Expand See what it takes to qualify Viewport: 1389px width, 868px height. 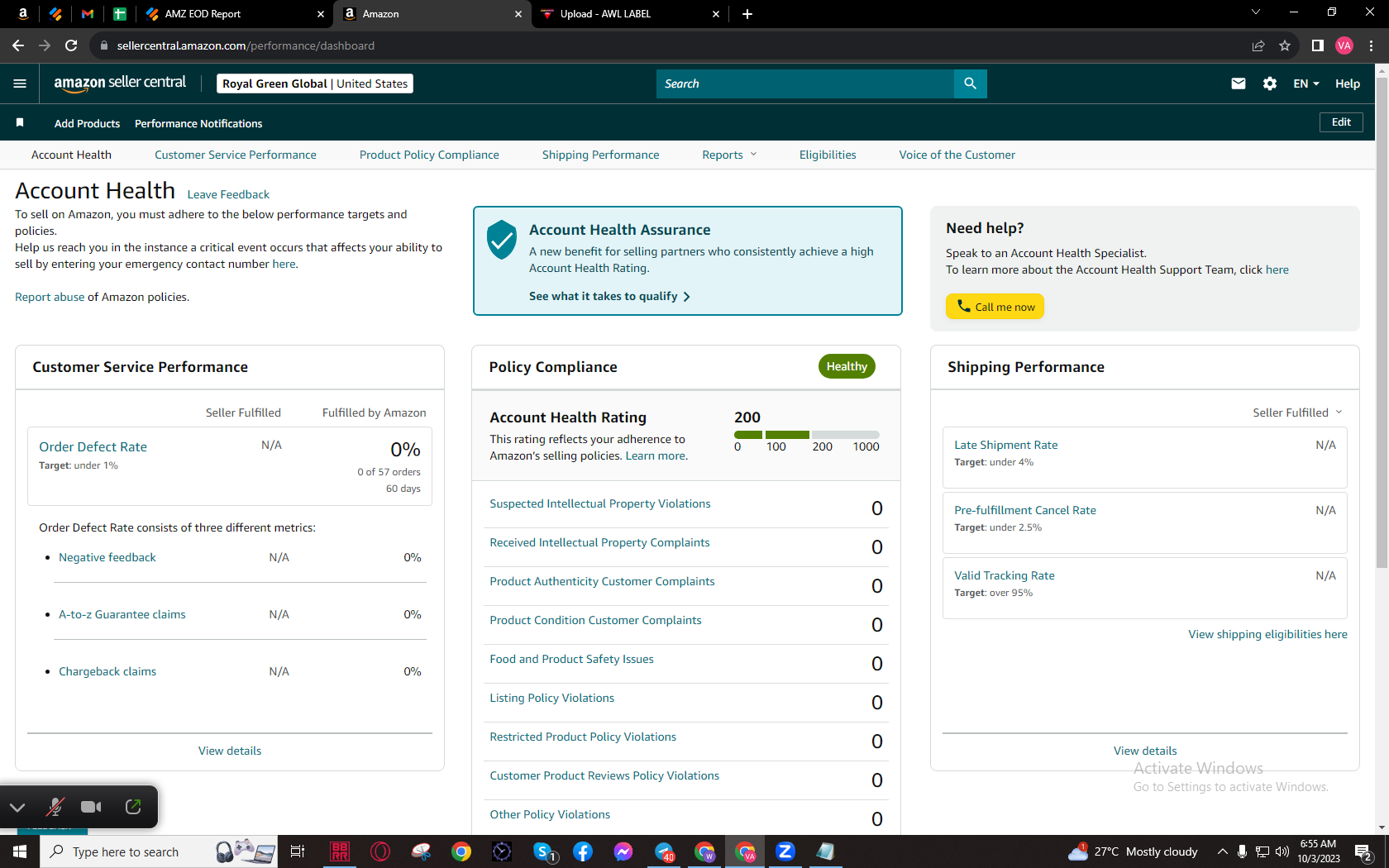609,296
